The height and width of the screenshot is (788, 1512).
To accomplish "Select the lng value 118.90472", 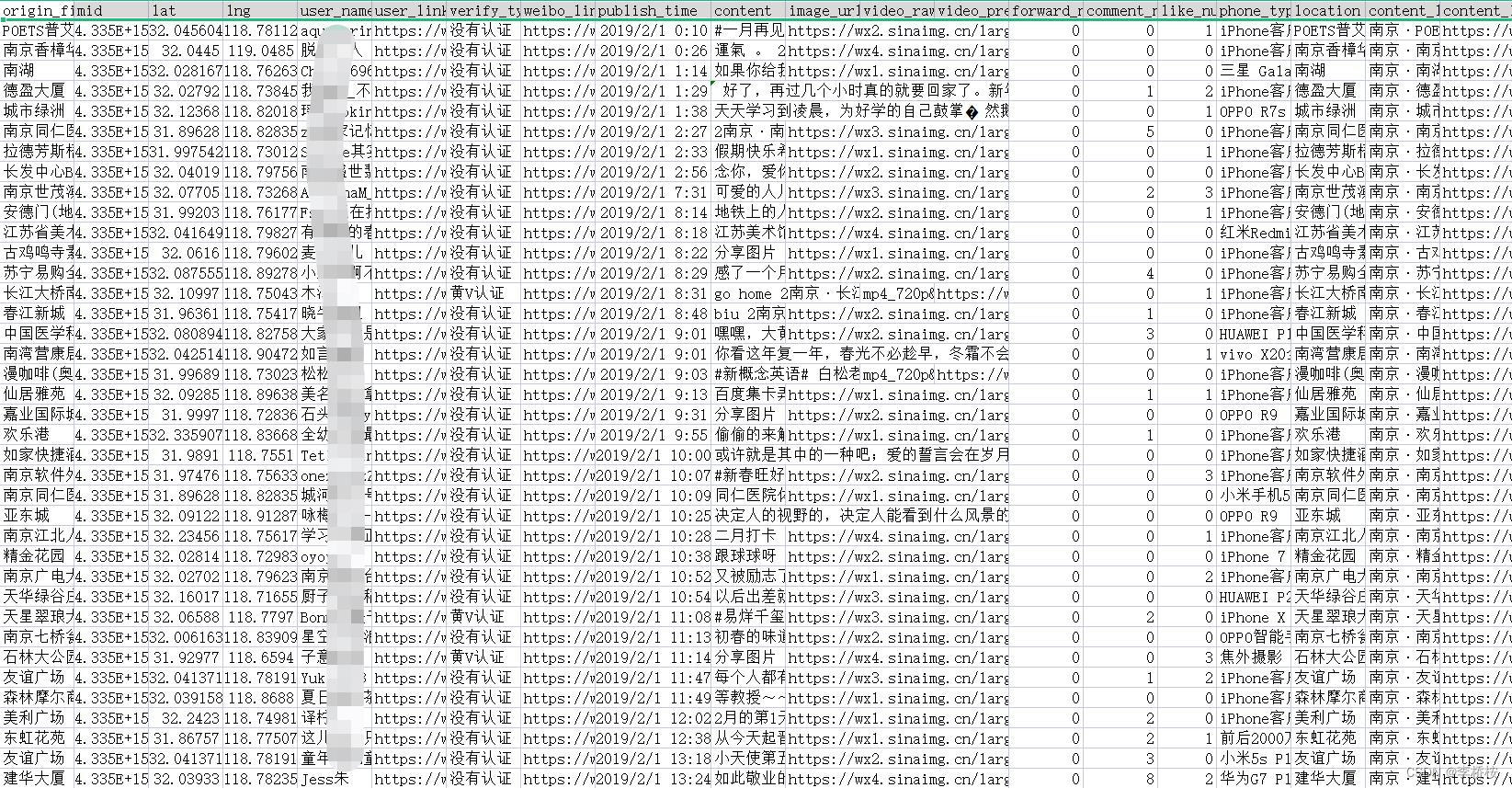I will 260,354.
